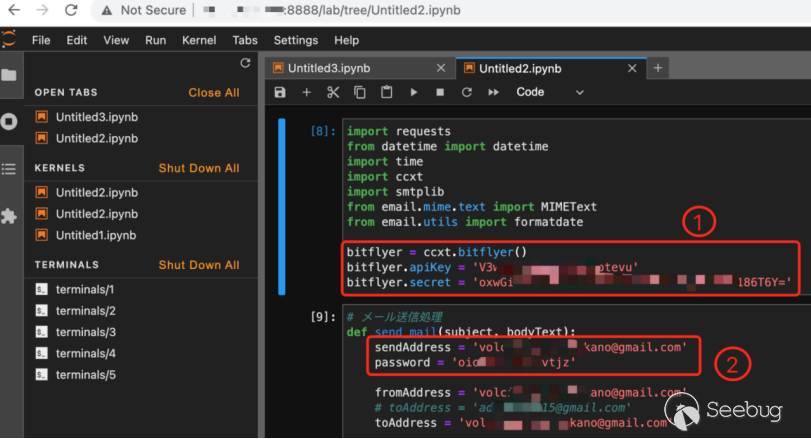Click Shut Down All for kernels

[x=199, y=168]
